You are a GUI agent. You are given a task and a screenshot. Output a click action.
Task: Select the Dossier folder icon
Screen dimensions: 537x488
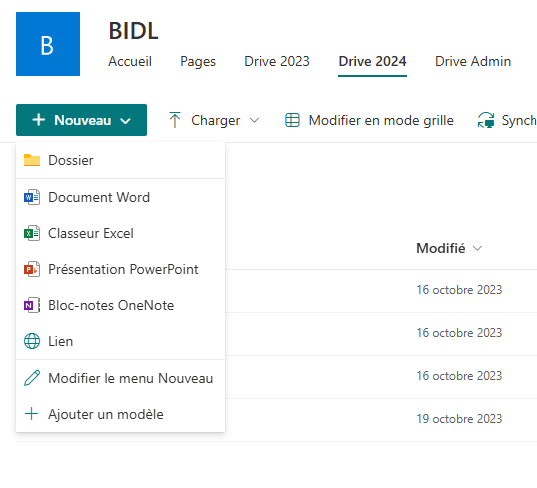coord(32,160)
